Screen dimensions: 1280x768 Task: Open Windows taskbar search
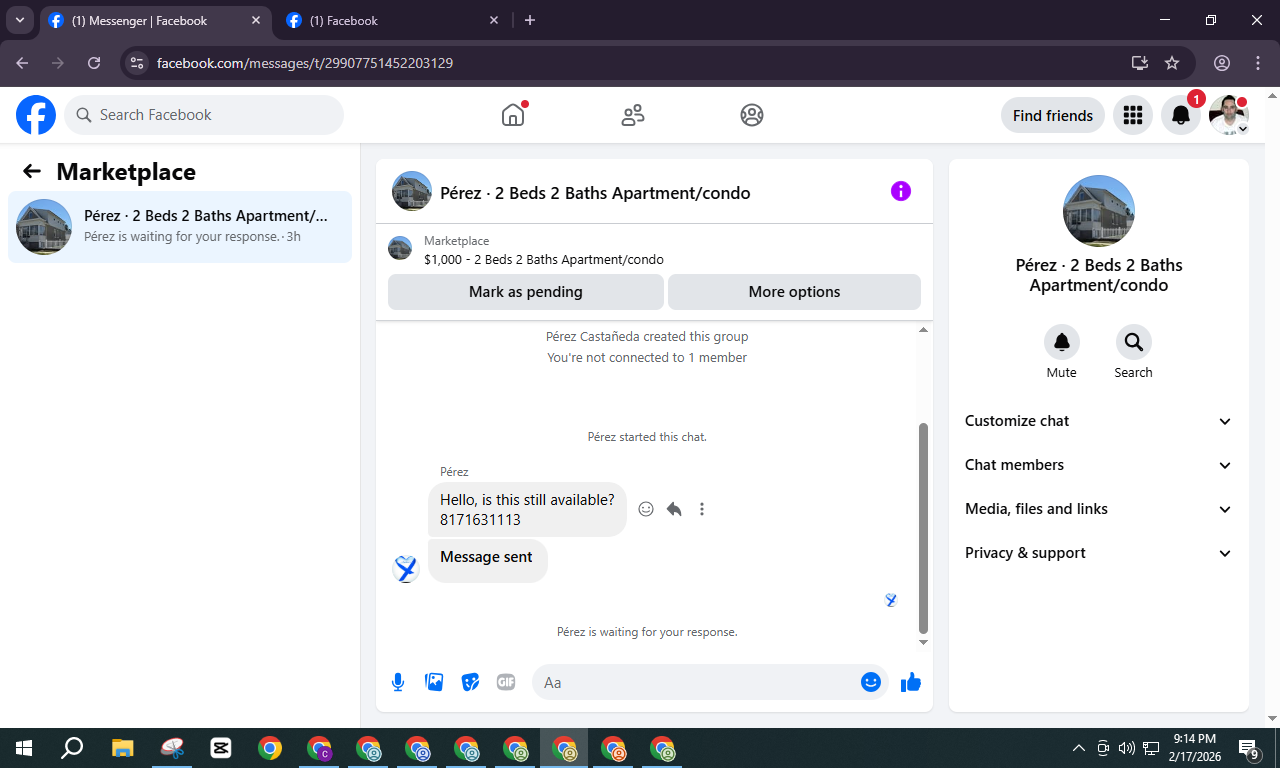pos(72,748)
